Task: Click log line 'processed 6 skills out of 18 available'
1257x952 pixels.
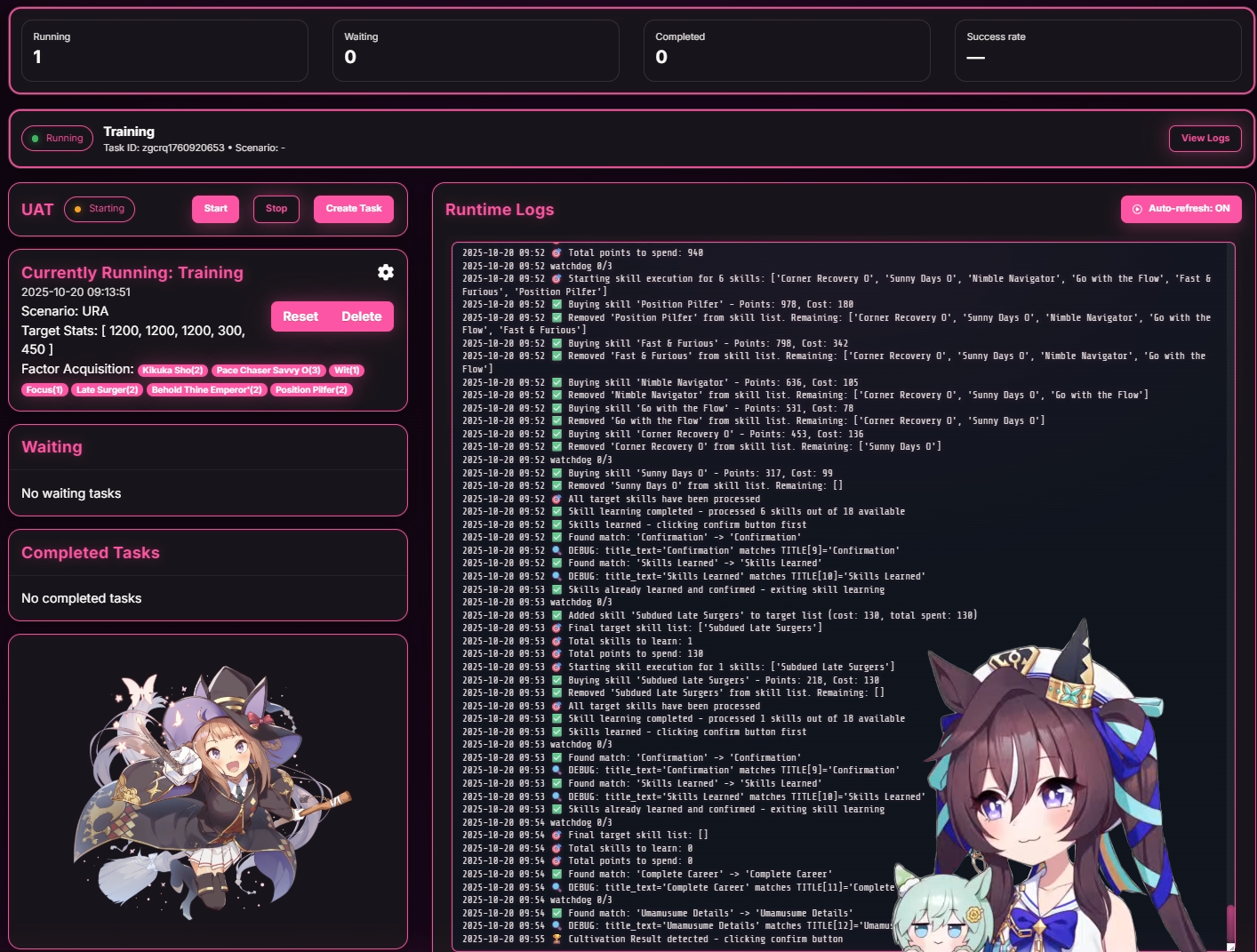Action: [684, 512]
